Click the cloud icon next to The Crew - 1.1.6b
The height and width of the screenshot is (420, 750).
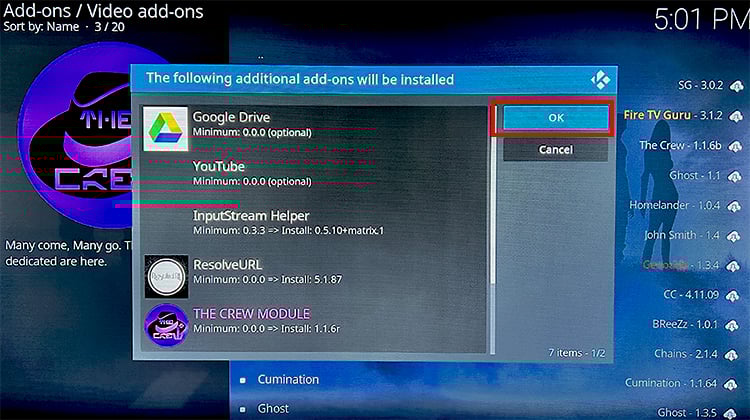pyautogui.click(x=735, y=146)
